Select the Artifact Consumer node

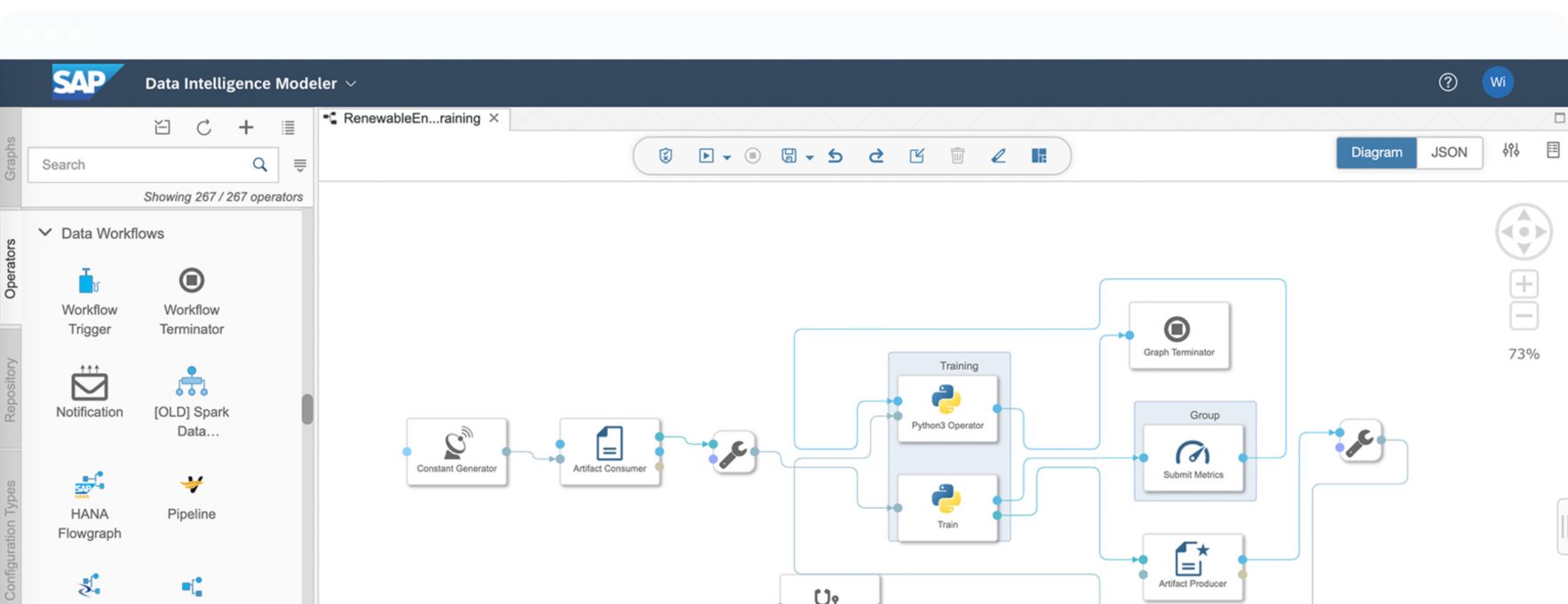pyautogui.click(x=610, y=451)
